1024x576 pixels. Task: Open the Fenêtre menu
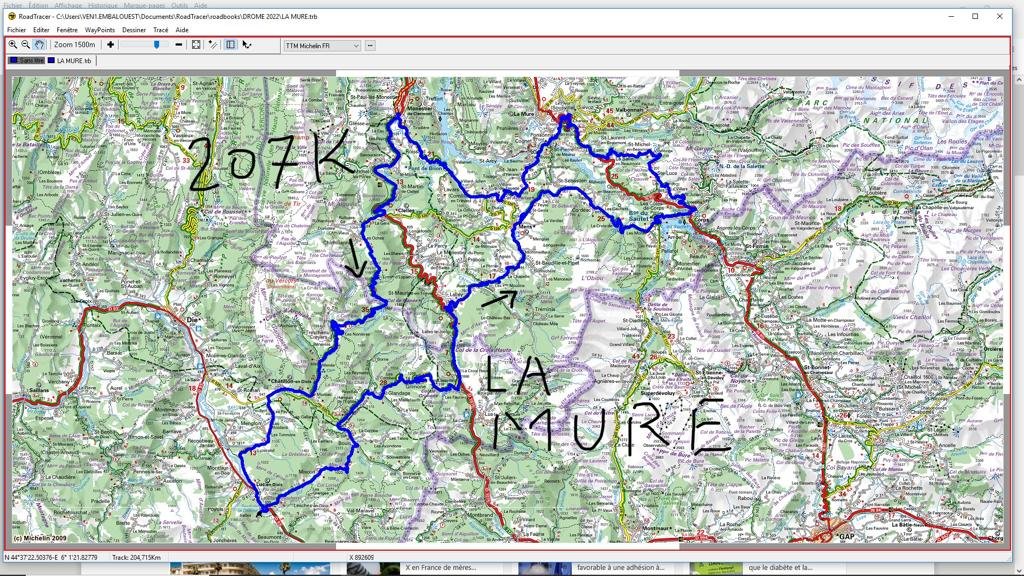67,30
